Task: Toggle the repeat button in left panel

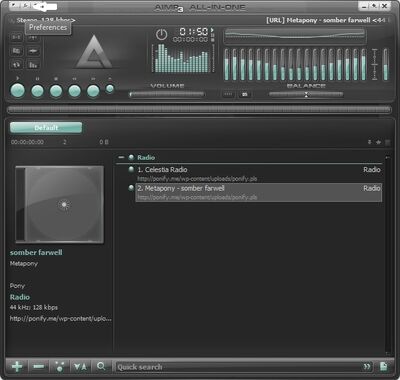Action: pyautogui.click(x=16, y=64)
